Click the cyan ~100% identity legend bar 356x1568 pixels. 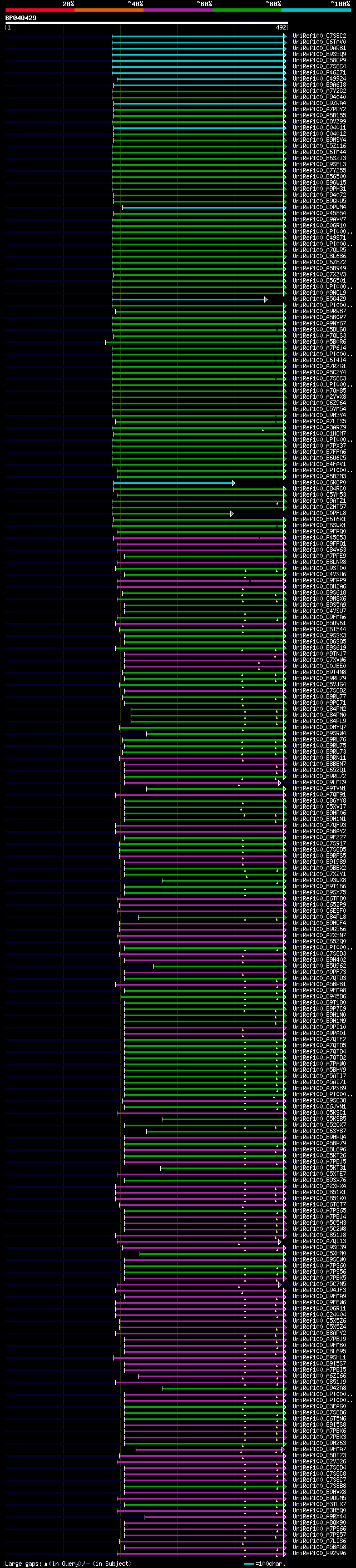click(317, 10)
